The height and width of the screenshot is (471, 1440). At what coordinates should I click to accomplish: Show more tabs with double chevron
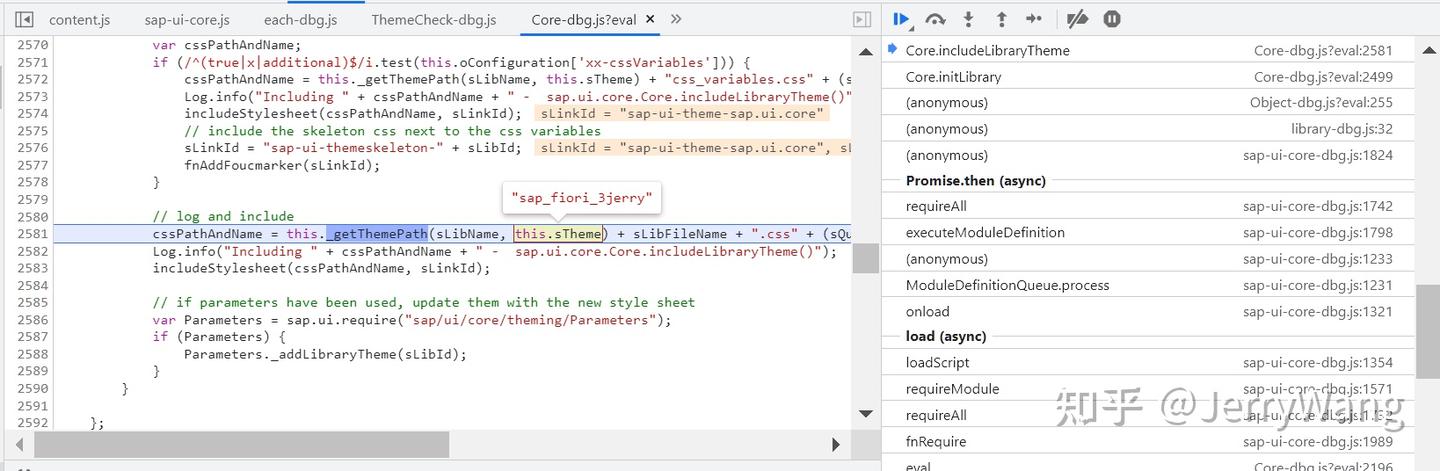coord(676,19)
